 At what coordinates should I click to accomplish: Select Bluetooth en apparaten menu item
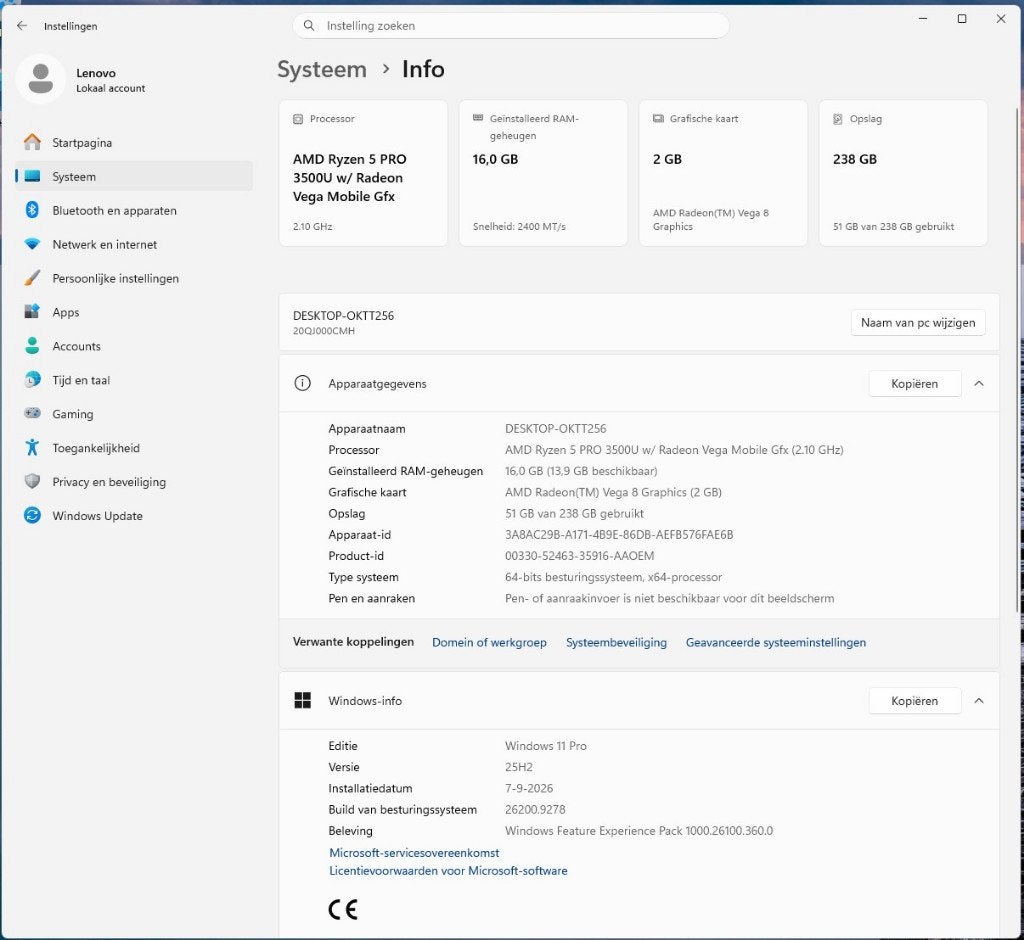coord(134,210)
